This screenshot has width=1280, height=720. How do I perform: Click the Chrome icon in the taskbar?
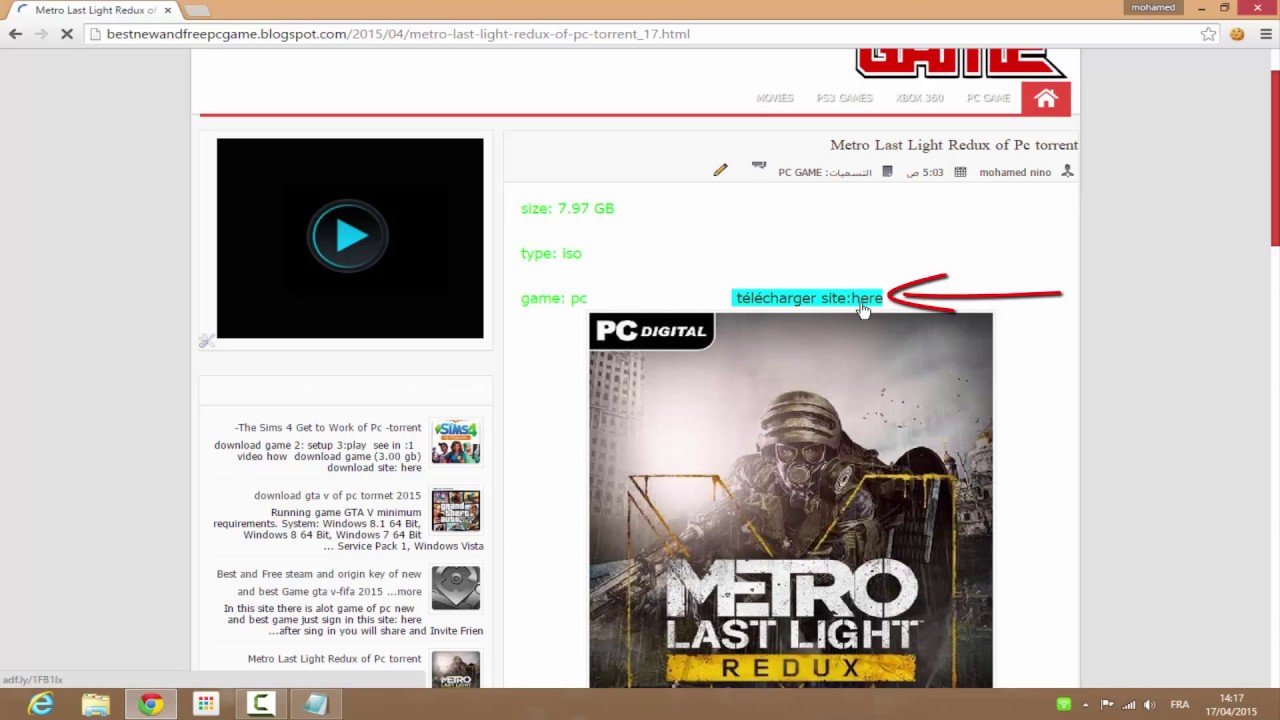151,704
